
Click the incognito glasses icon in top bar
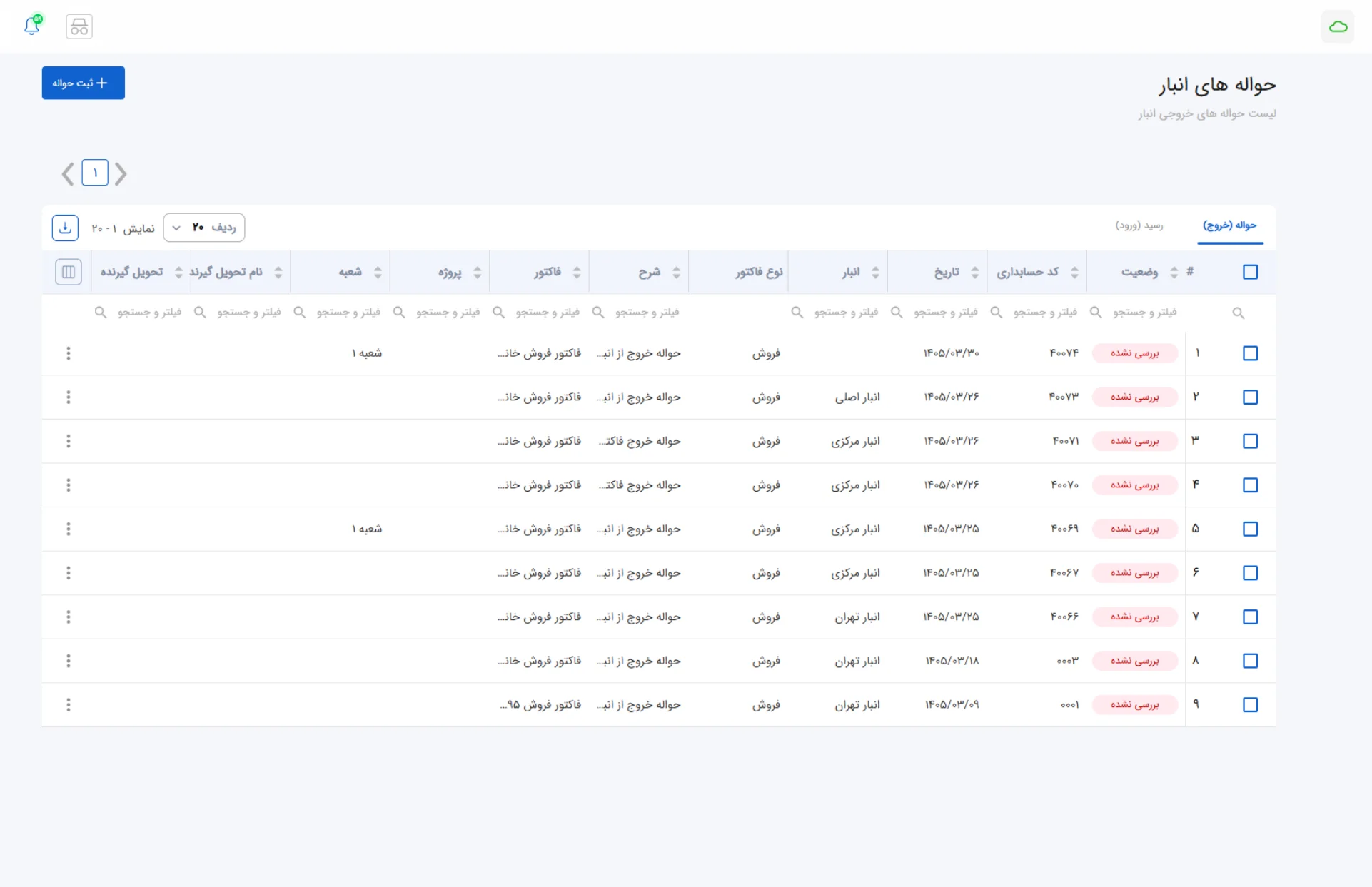point(79,26)
